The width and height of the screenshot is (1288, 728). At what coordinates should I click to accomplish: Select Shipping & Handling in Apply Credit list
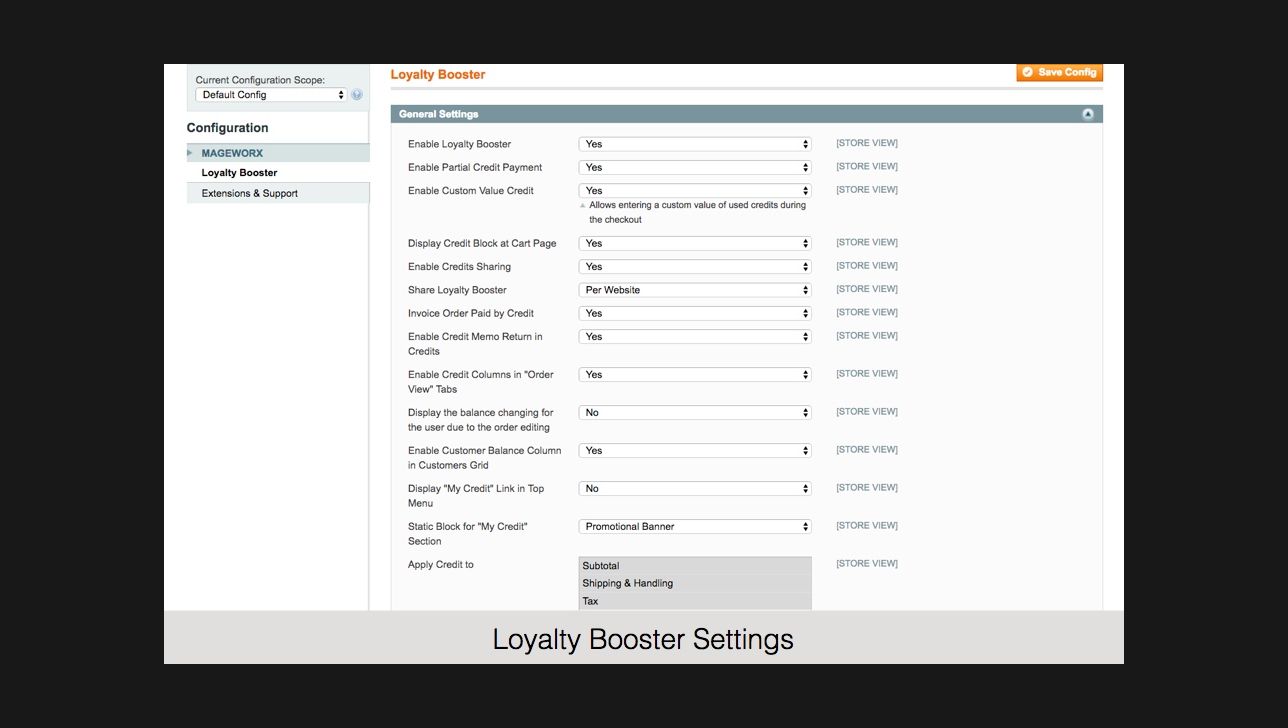point(695,583)
